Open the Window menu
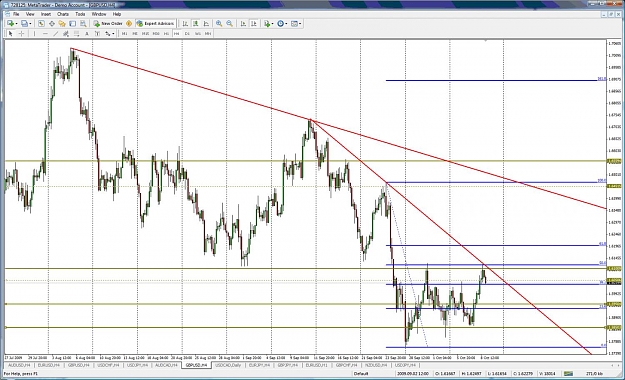 click(x=99, y=14)
